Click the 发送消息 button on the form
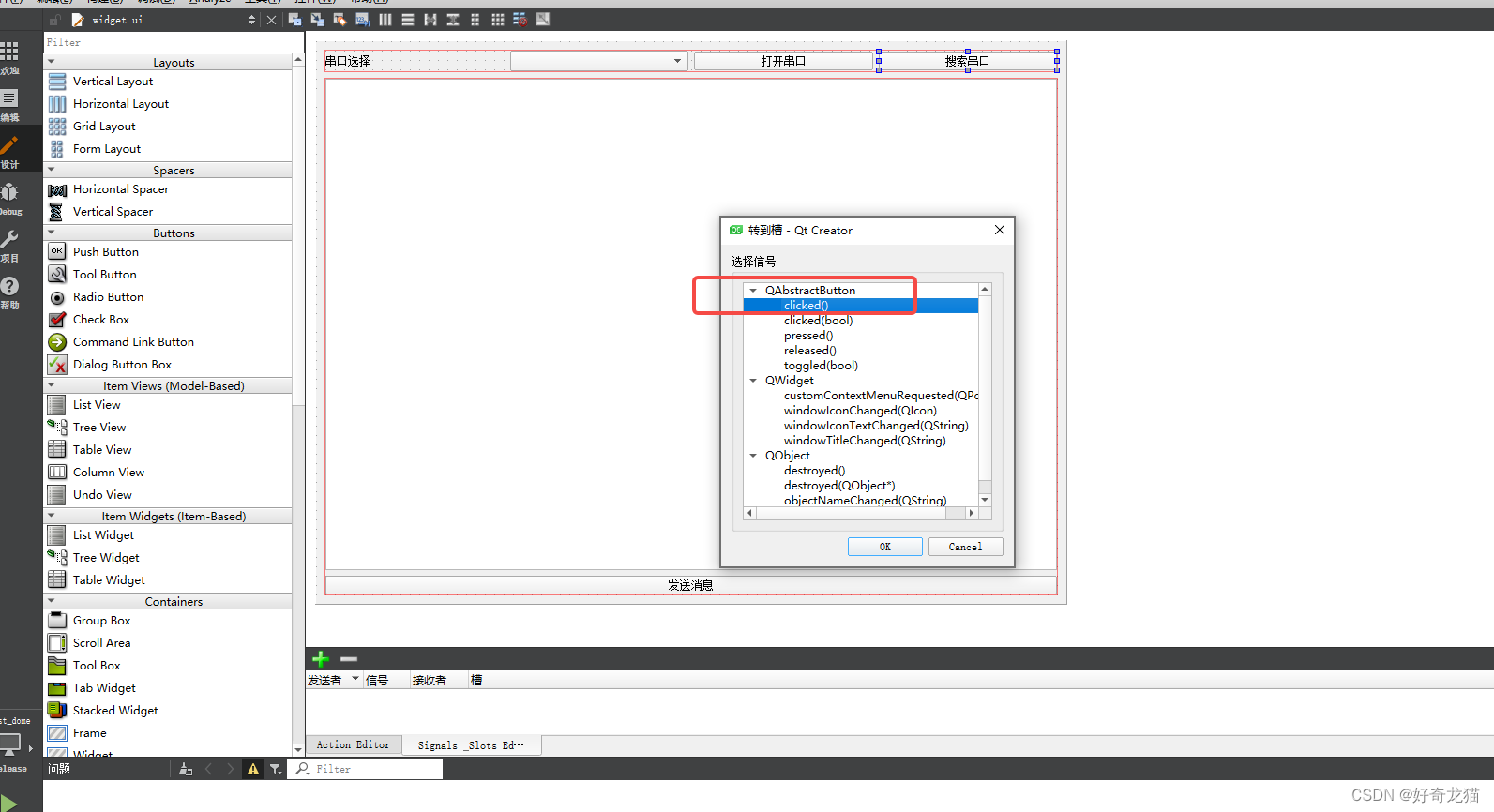Image resolution: width=1494 pixels, height=812 pixels. (691, 585)
